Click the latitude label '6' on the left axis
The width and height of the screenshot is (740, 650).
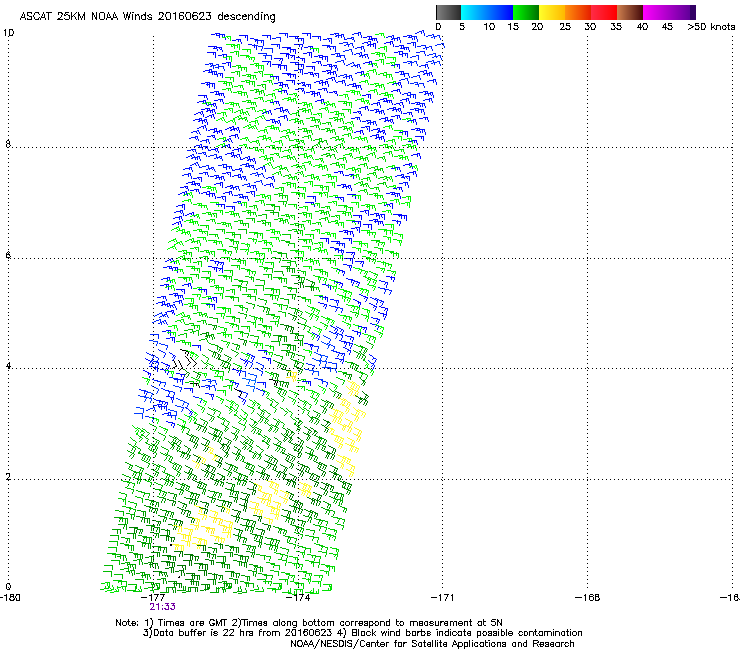coord(8,255)
